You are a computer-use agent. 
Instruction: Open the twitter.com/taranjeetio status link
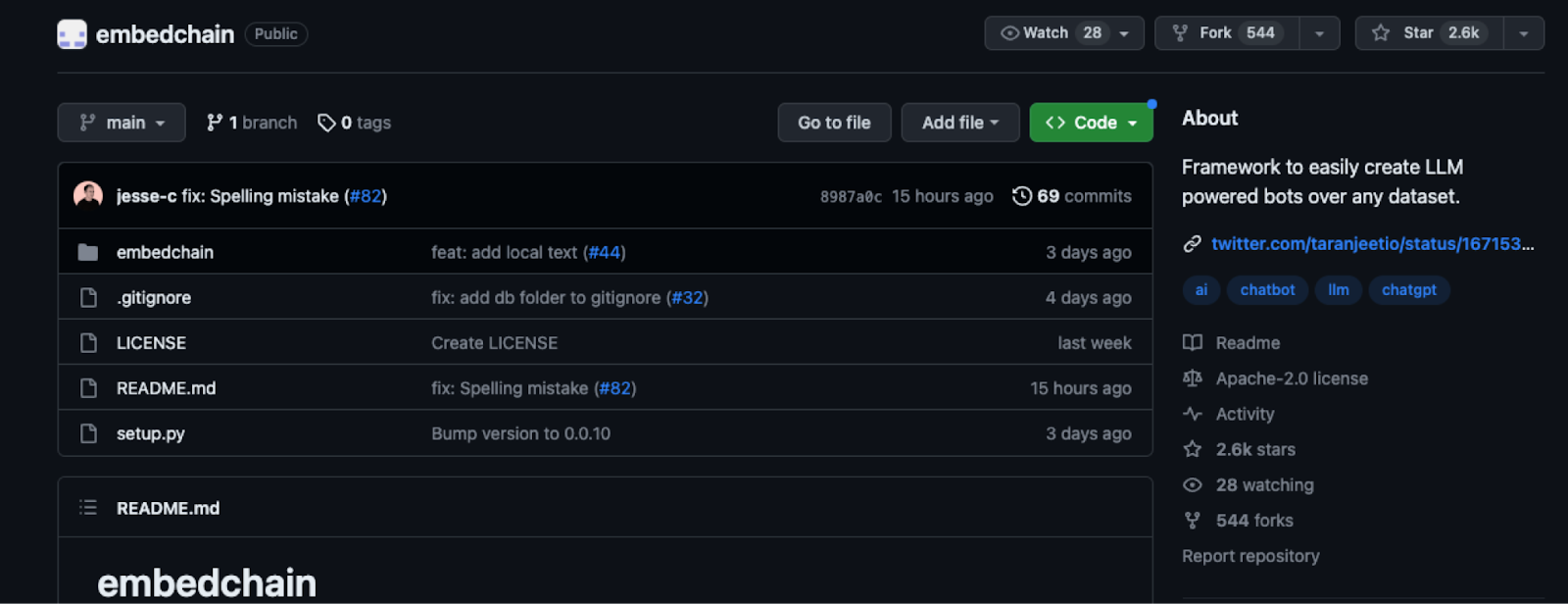(1373, 244)
